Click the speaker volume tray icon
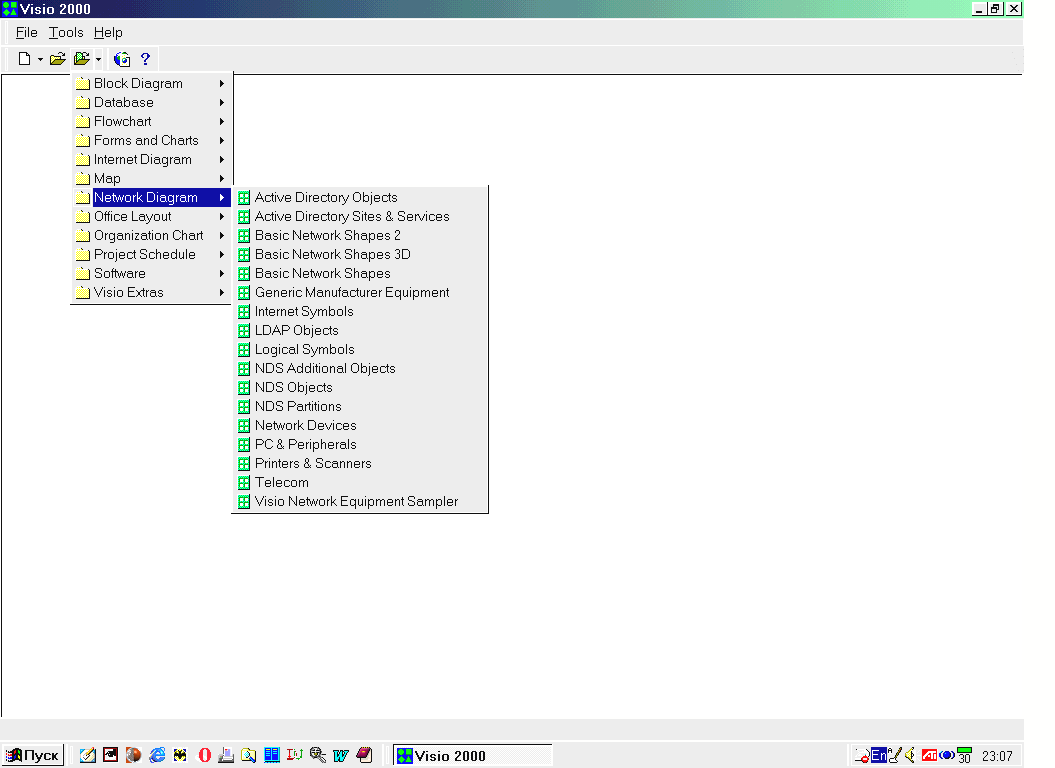The width and height of the screenshot is (1055, 768). point(910,755)
